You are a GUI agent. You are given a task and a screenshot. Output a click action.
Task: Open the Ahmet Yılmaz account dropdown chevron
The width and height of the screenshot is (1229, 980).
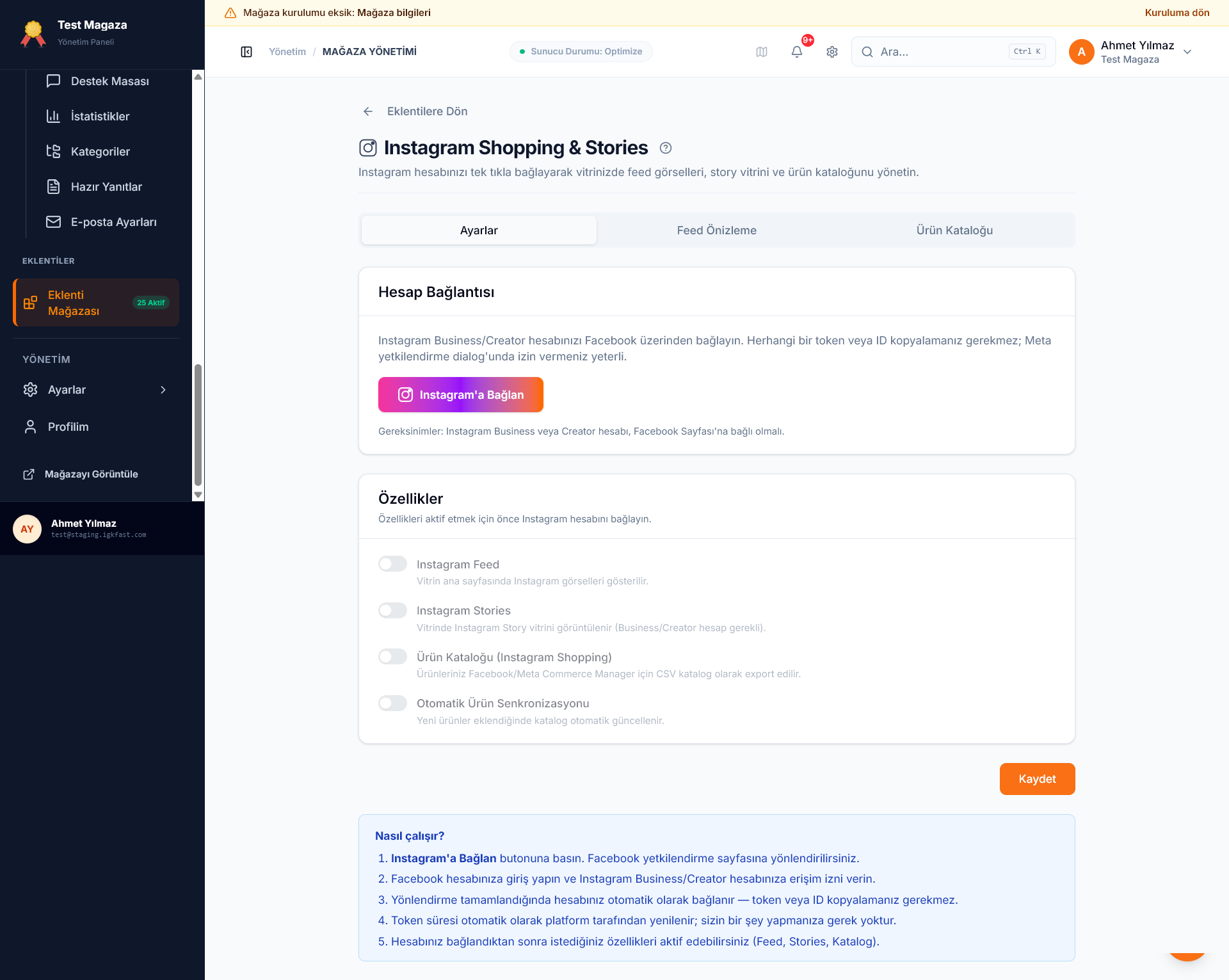[x=1187, y=52]
